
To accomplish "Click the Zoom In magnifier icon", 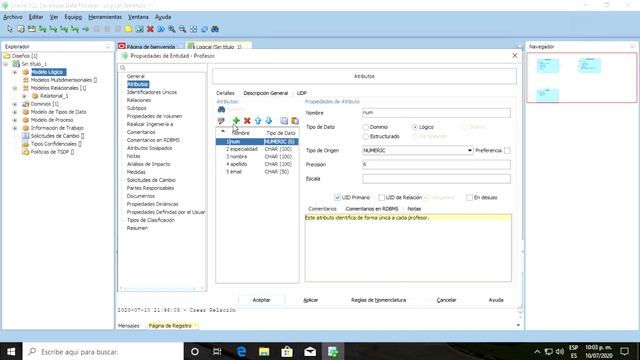I will (172, 29).
